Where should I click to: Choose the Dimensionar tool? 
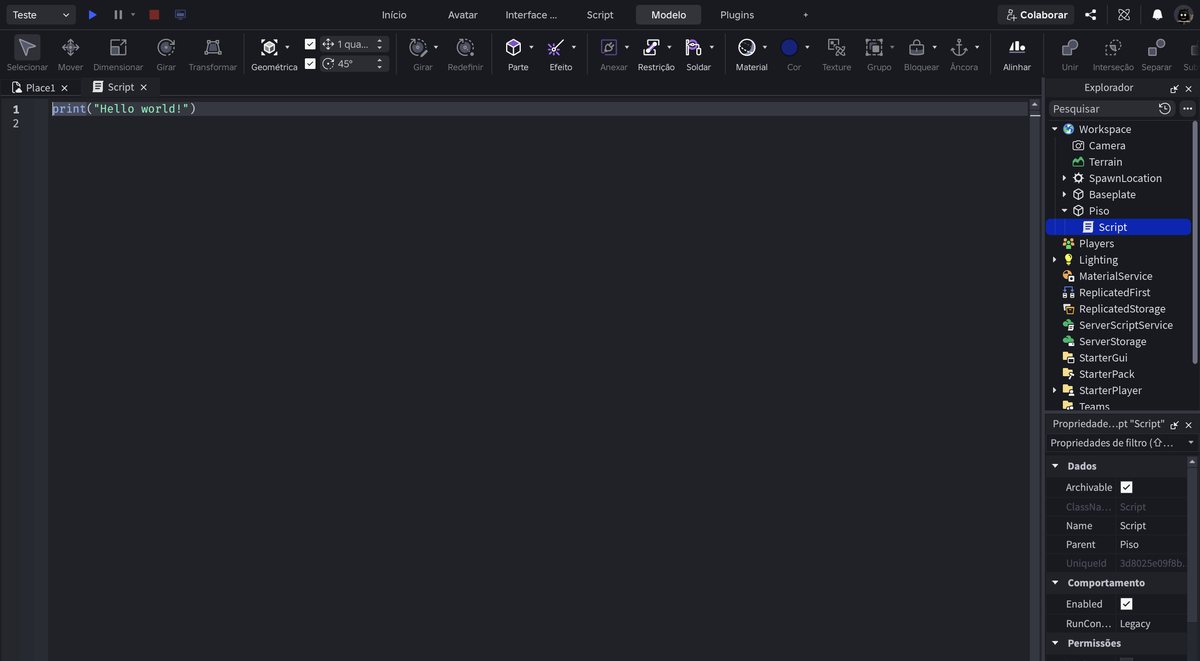(x=118, y=53)
